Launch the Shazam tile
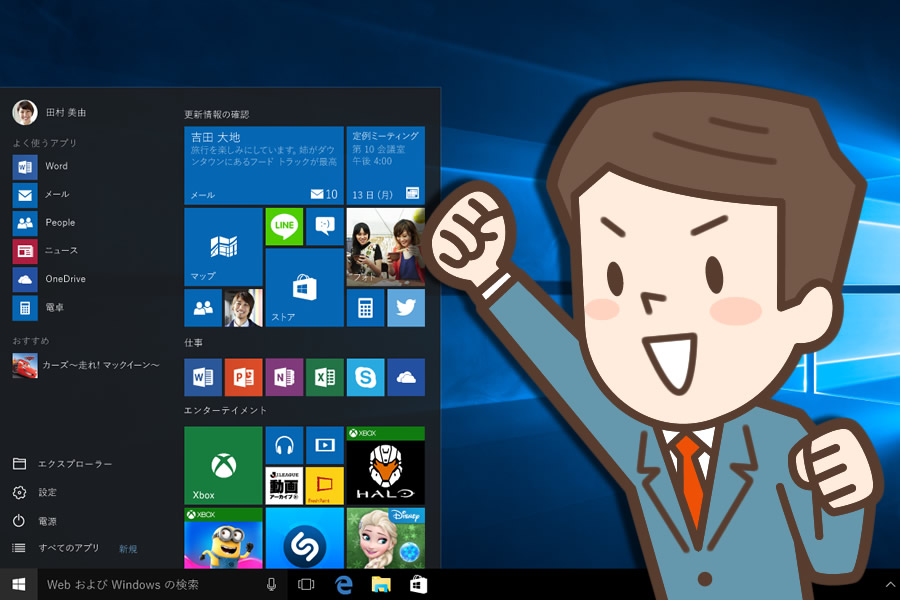 [304, 538]
